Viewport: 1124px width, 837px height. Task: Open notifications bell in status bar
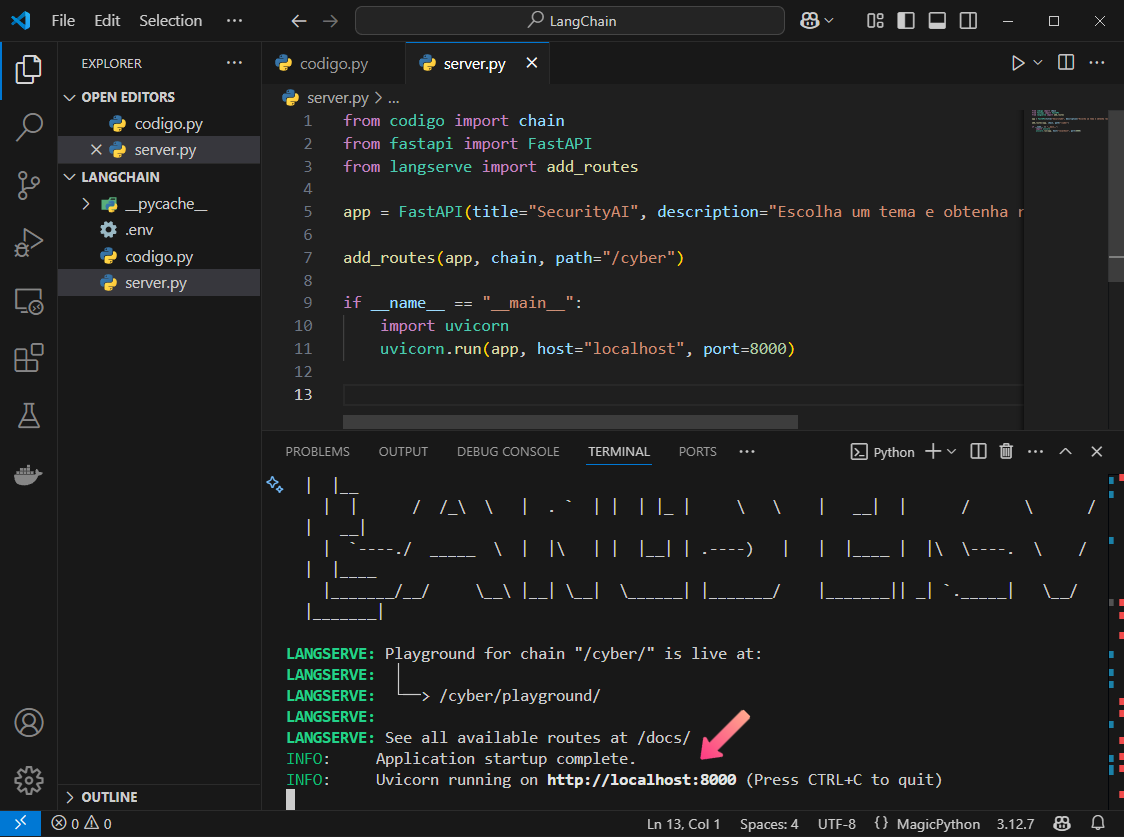[1097, 823]
